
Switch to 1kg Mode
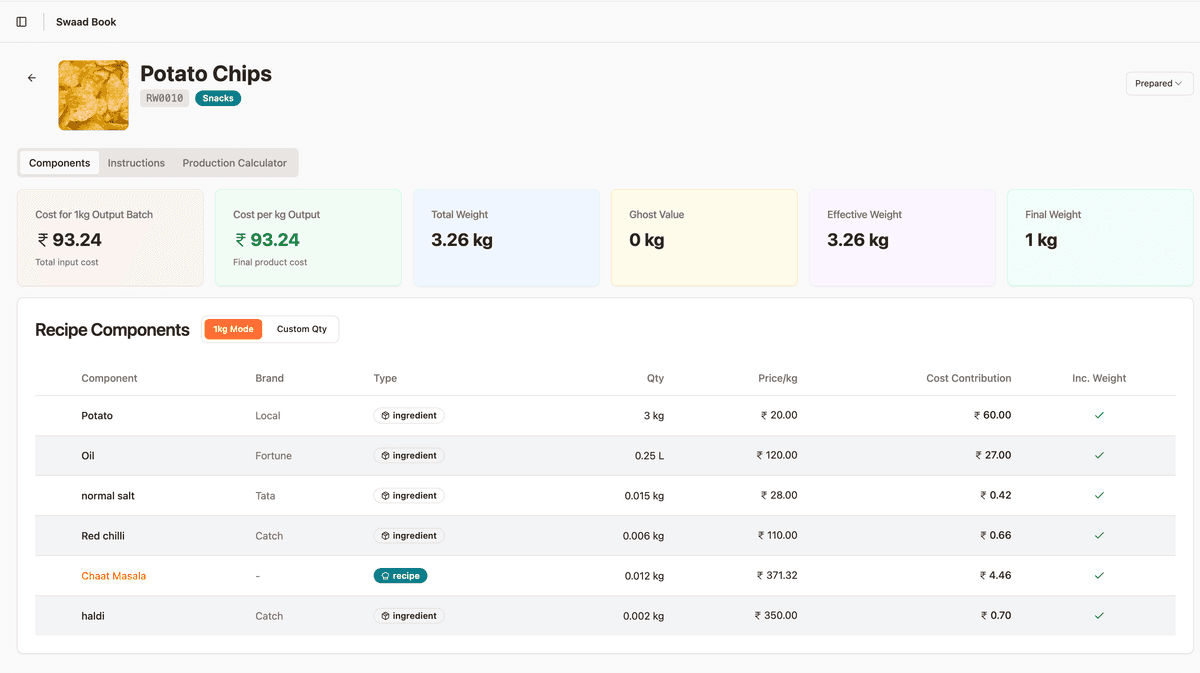233,329
